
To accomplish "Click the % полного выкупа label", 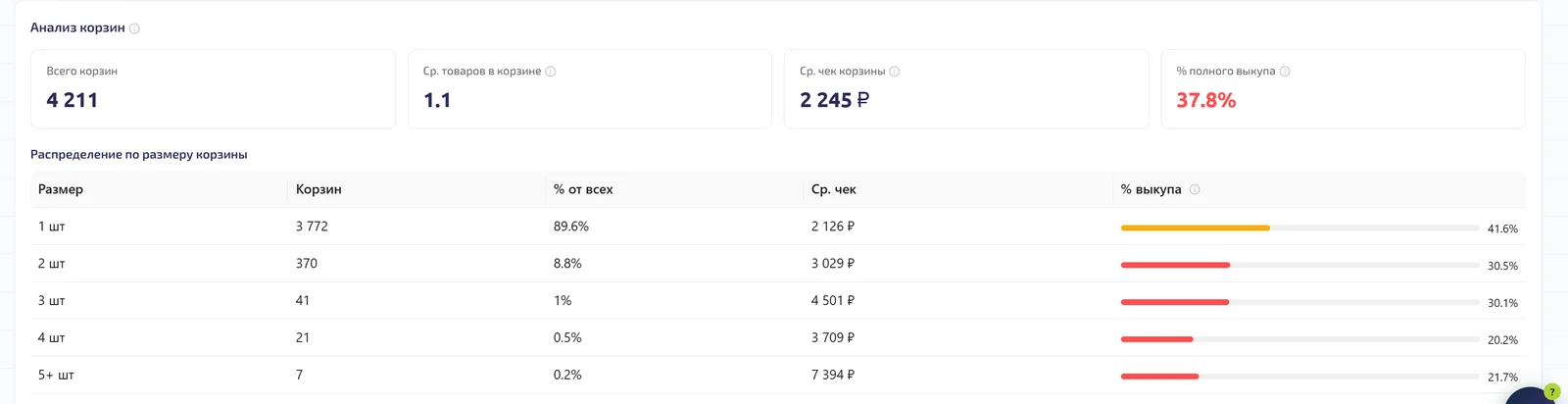I will (x=1226, y=72).
